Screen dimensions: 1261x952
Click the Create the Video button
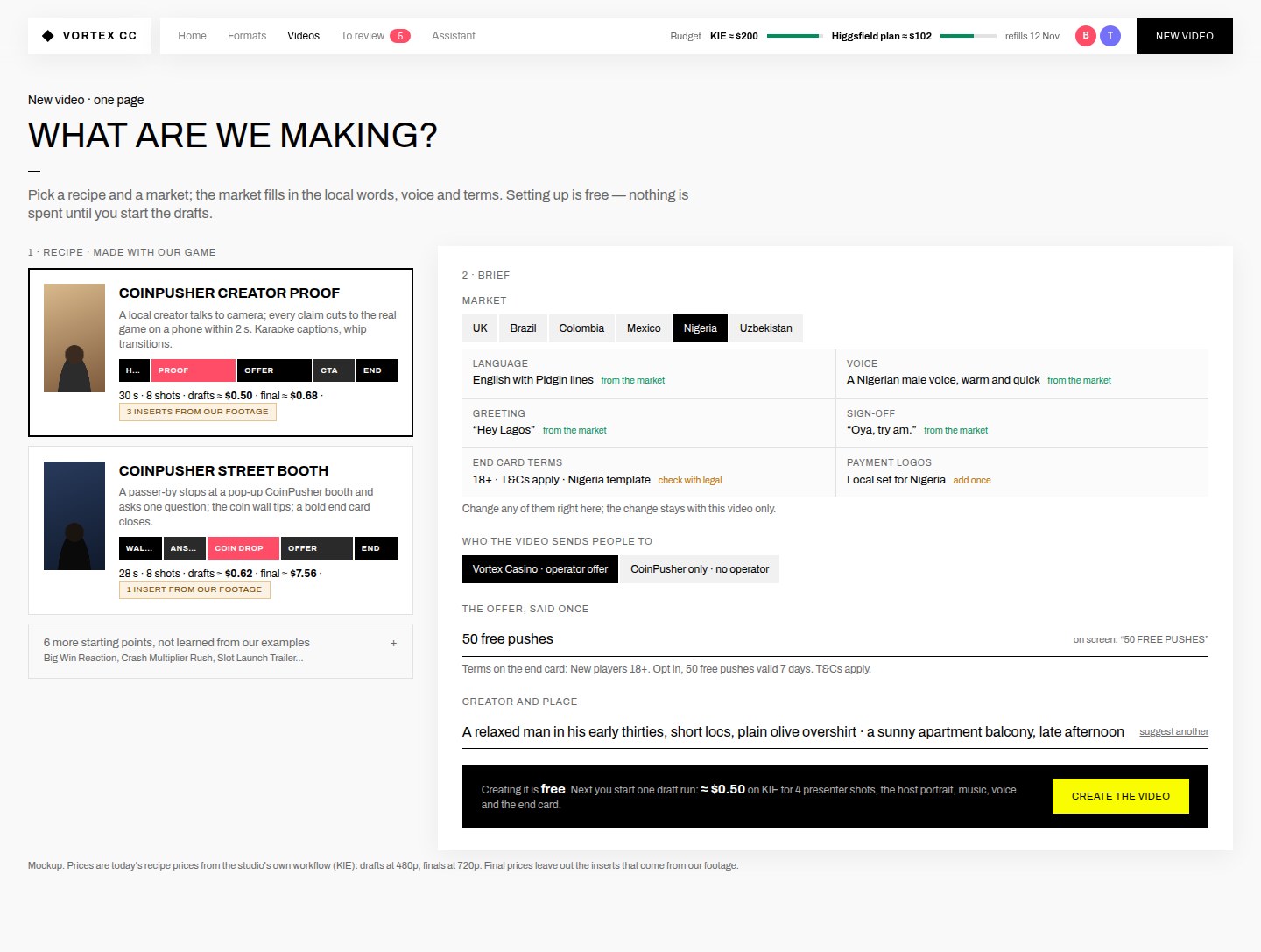pyautogui.click(x=1121, y=796)
